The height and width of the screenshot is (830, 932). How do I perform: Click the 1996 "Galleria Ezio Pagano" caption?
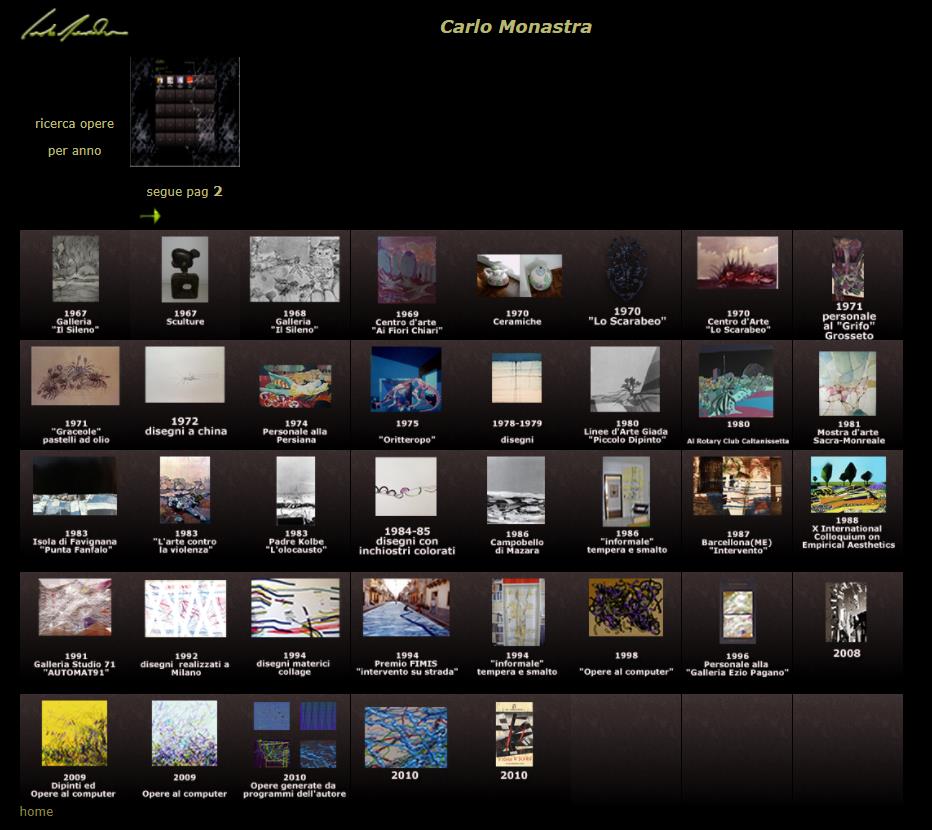tap(737, 672)
